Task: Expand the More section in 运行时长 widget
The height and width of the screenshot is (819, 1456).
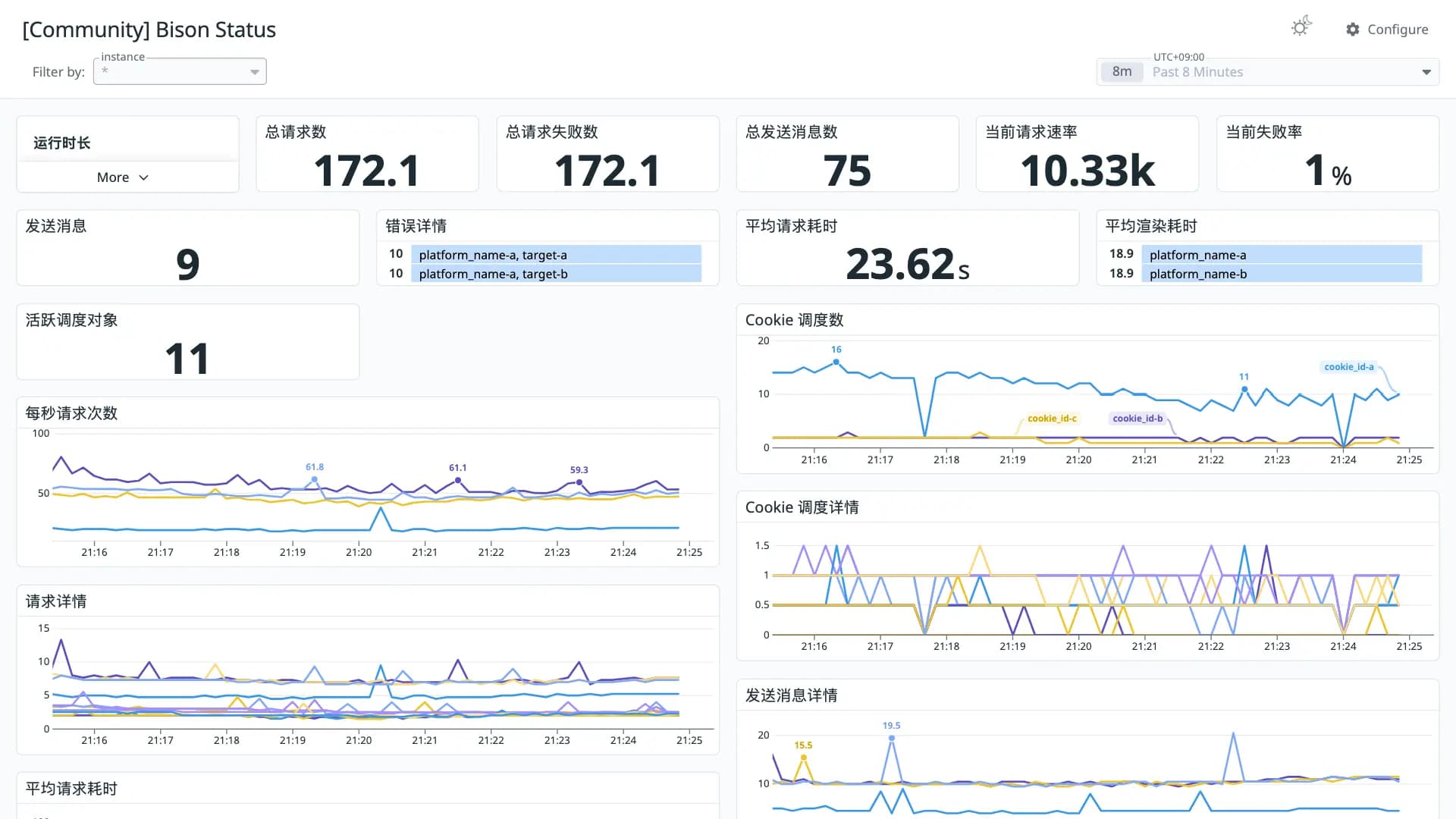Action: [123, 177]
